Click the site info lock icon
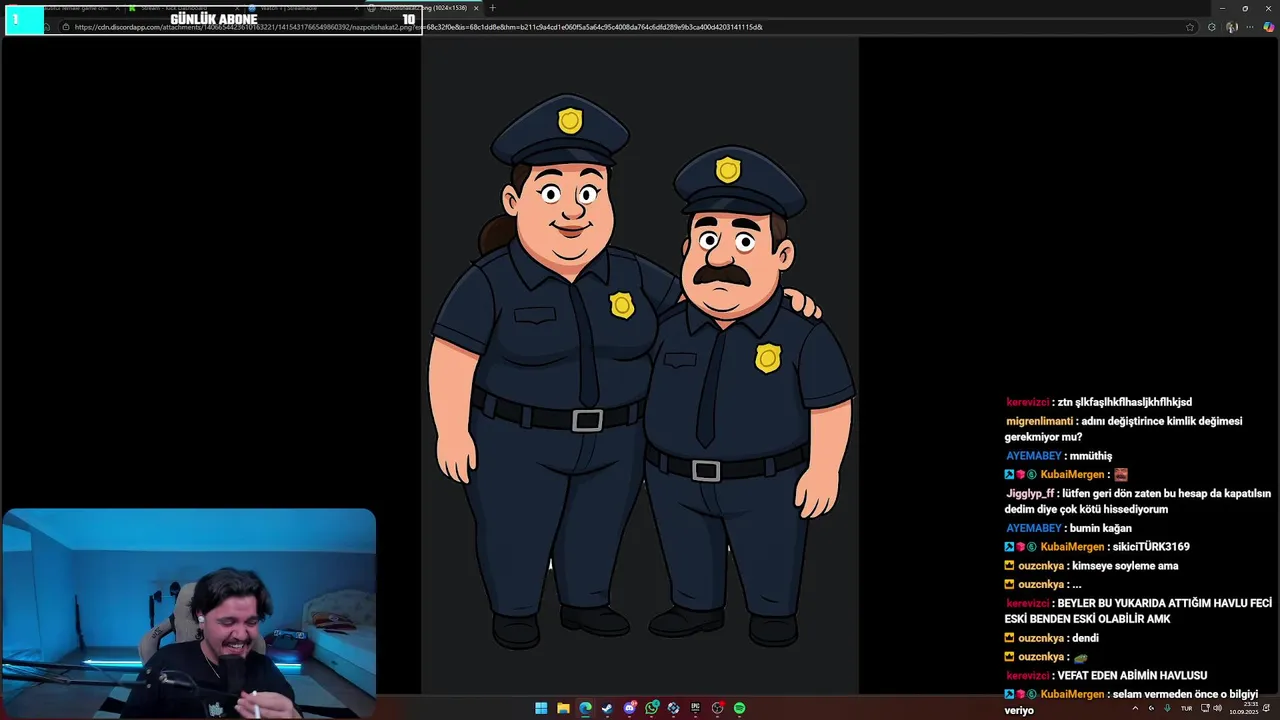The width and height of the screenshot is (1280, 720). [x=66, y=27]
